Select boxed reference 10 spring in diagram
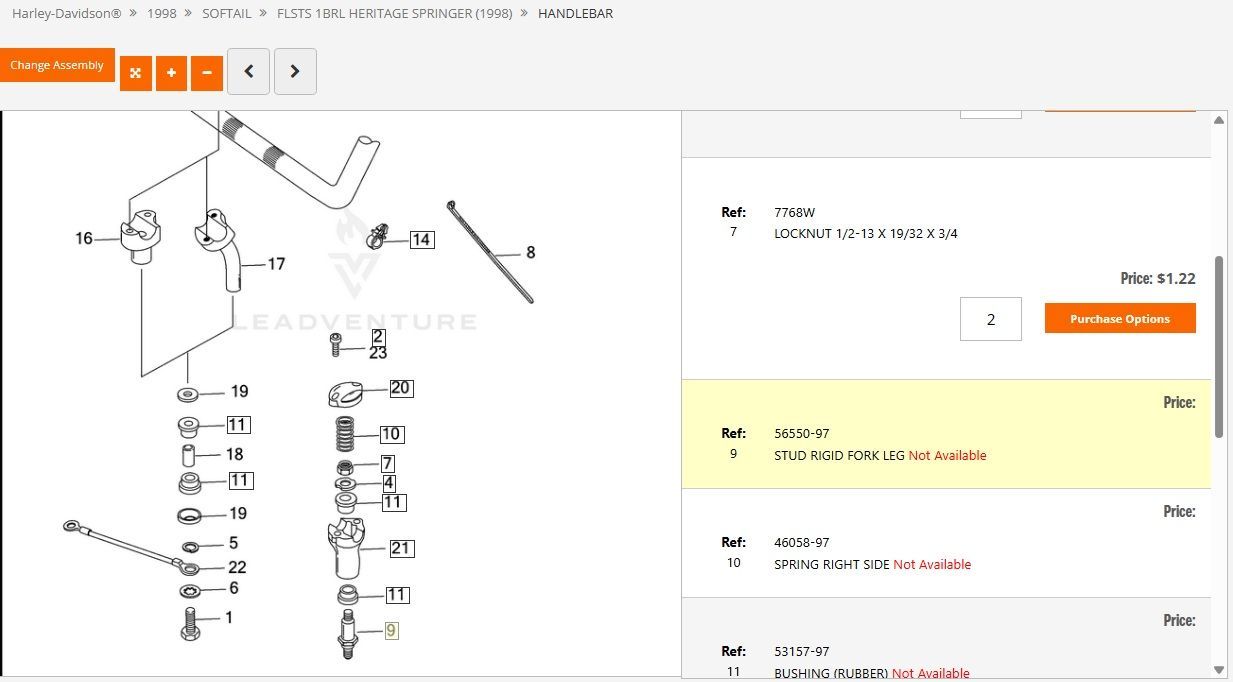1233x682 pixels. [x=391, y=434]
